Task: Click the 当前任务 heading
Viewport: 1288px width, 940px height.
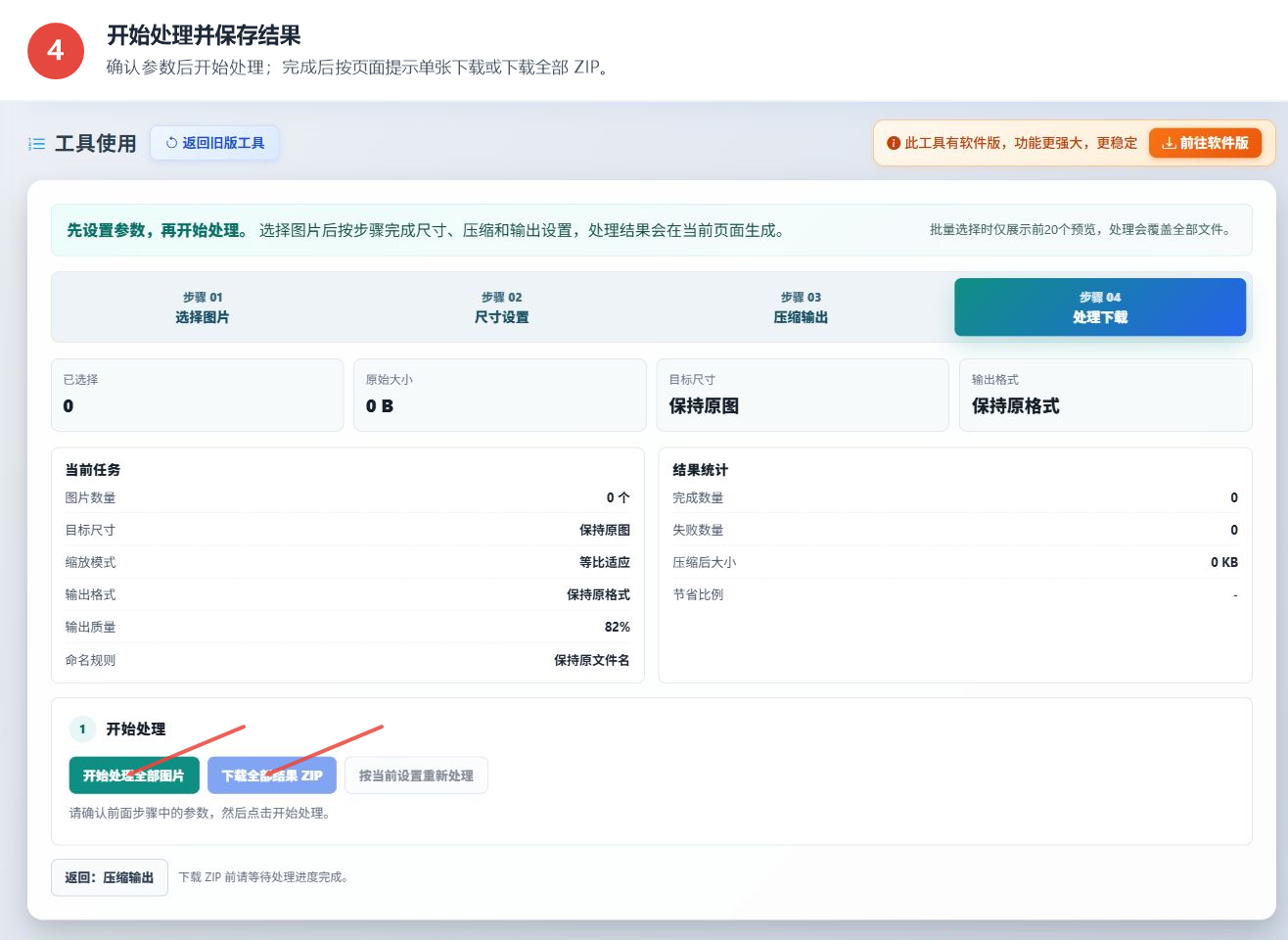Action: pos(93,470)
